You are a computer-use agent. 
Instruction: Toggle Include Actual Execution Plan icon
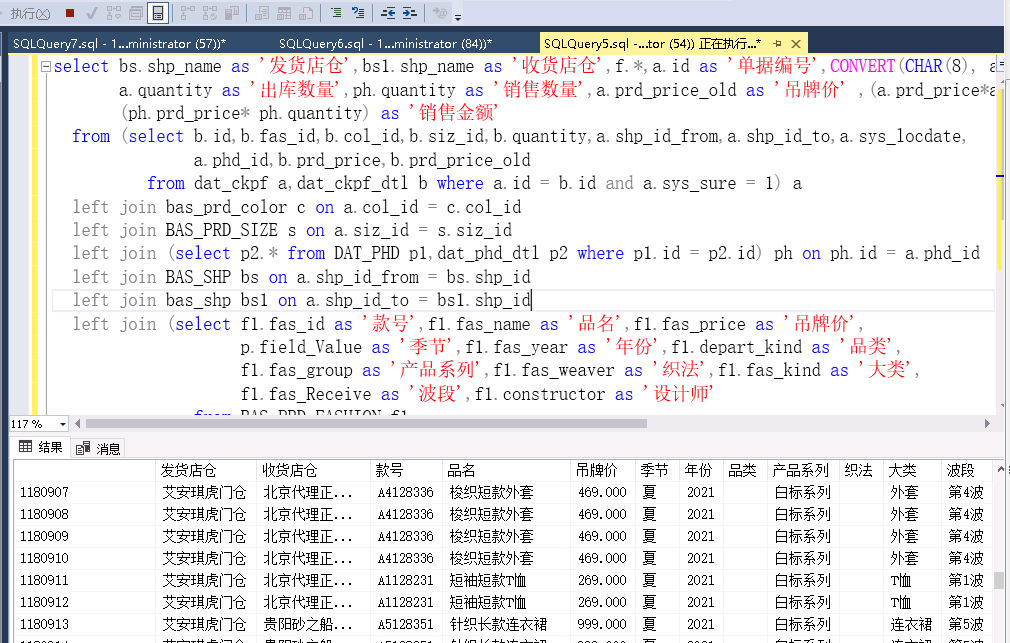pyautogui.click(x=187, y=13)
